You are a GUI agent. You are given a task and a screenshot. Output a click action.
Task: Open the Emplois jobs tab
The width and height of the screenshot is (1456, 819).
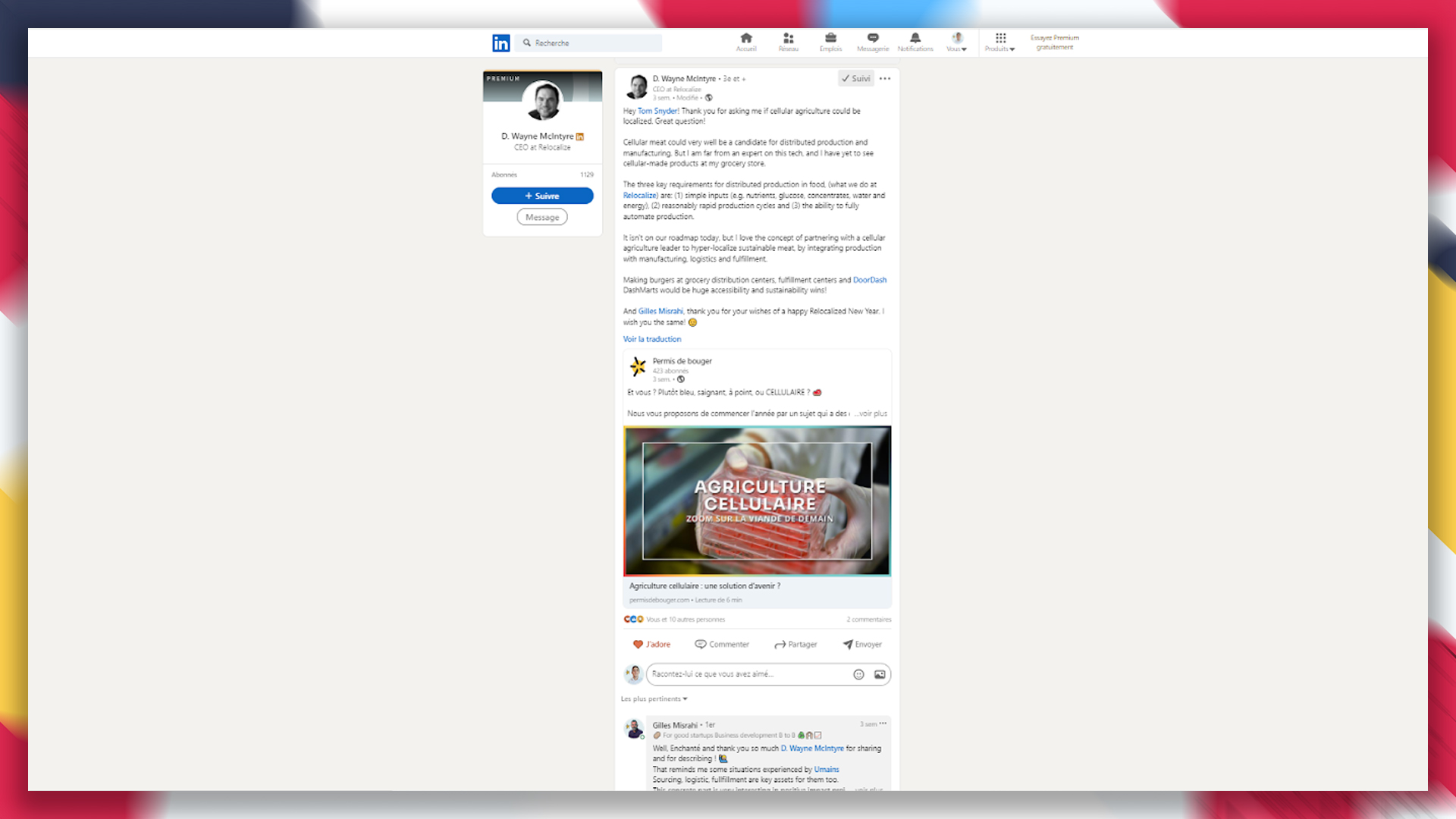830,42
